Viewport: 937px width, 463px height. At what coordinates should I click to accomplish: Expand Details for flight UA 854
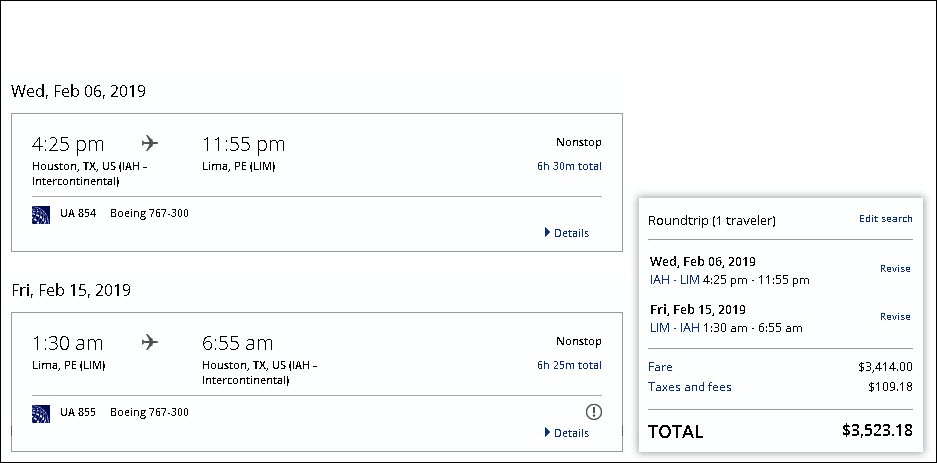[567, 233]
